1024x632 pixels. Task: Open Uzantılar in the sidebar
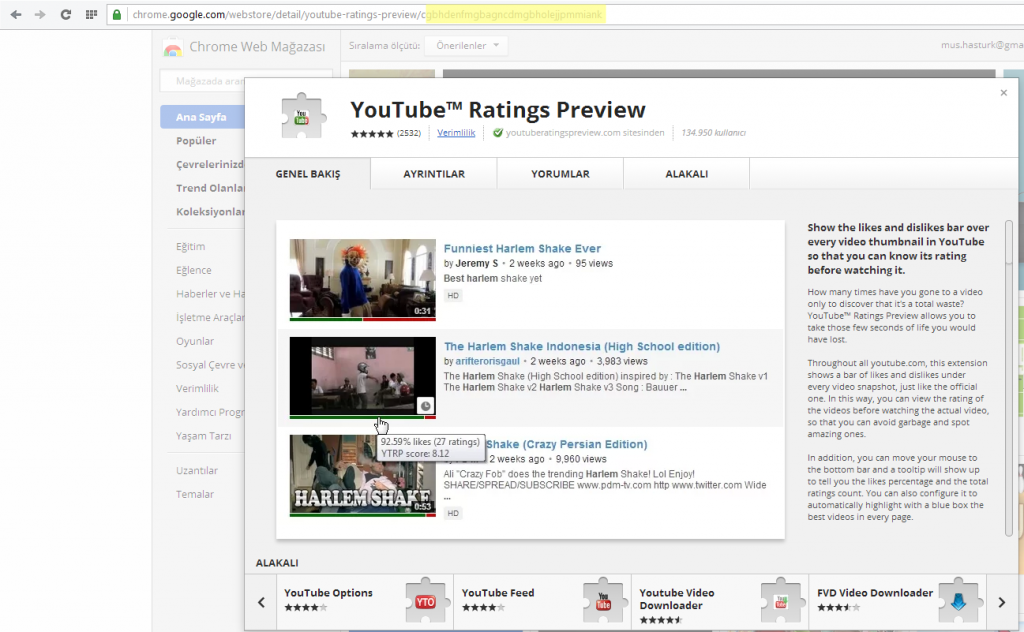click(x=197, y=470)
